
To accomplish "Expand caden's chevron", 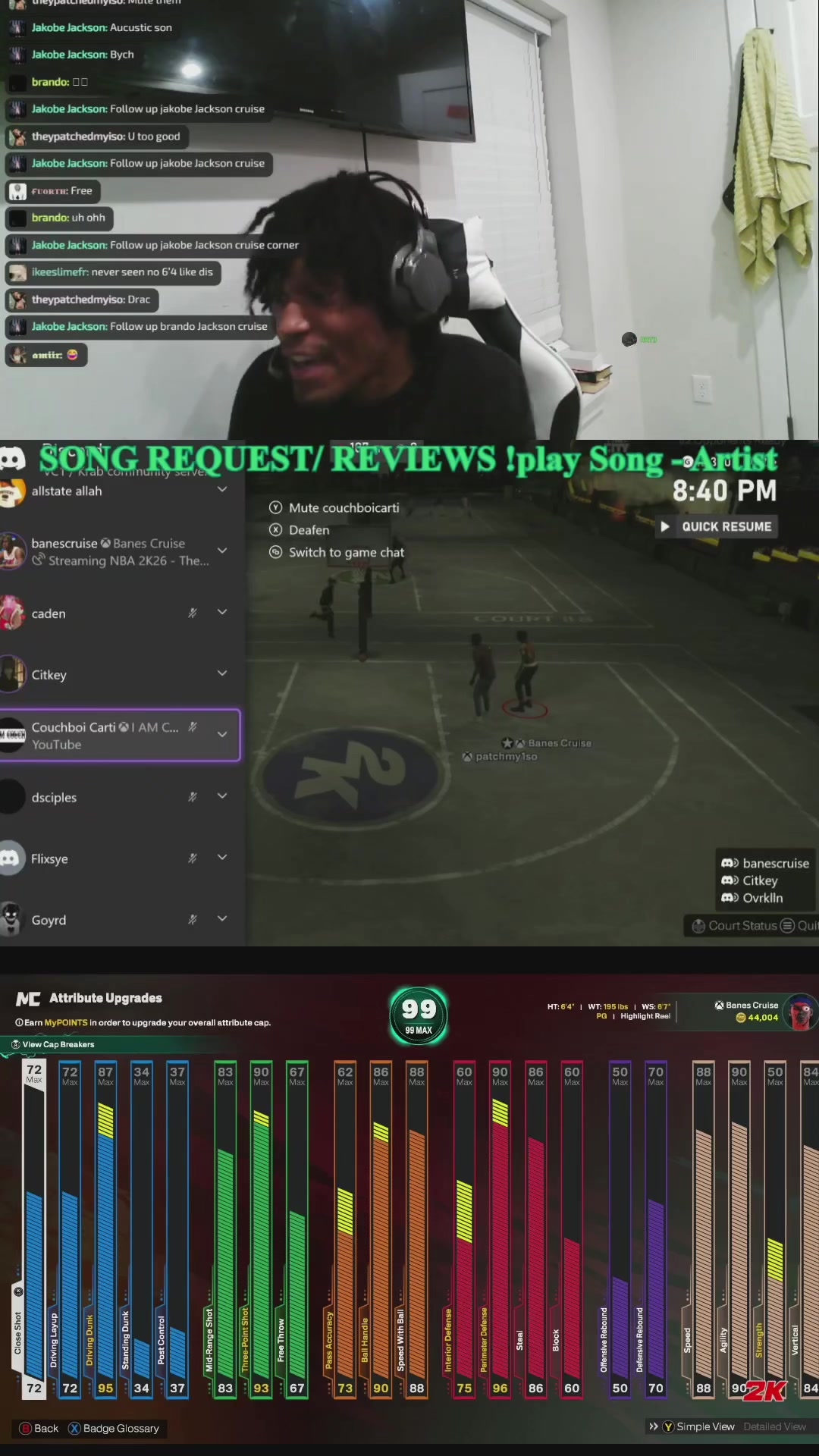I will click(222, 612).
